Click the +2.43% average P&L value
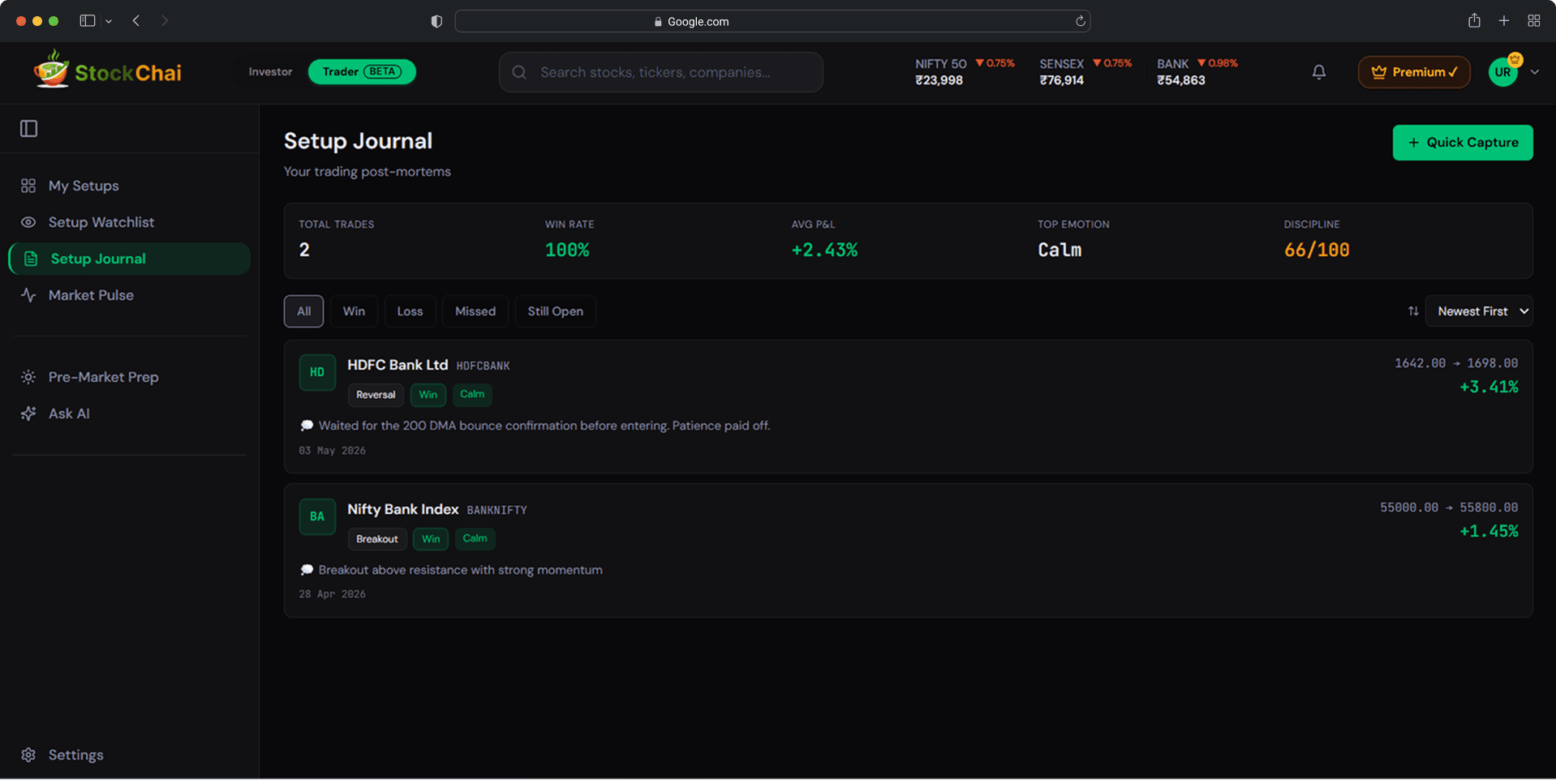1556x784 pixels. click(824, 250)
